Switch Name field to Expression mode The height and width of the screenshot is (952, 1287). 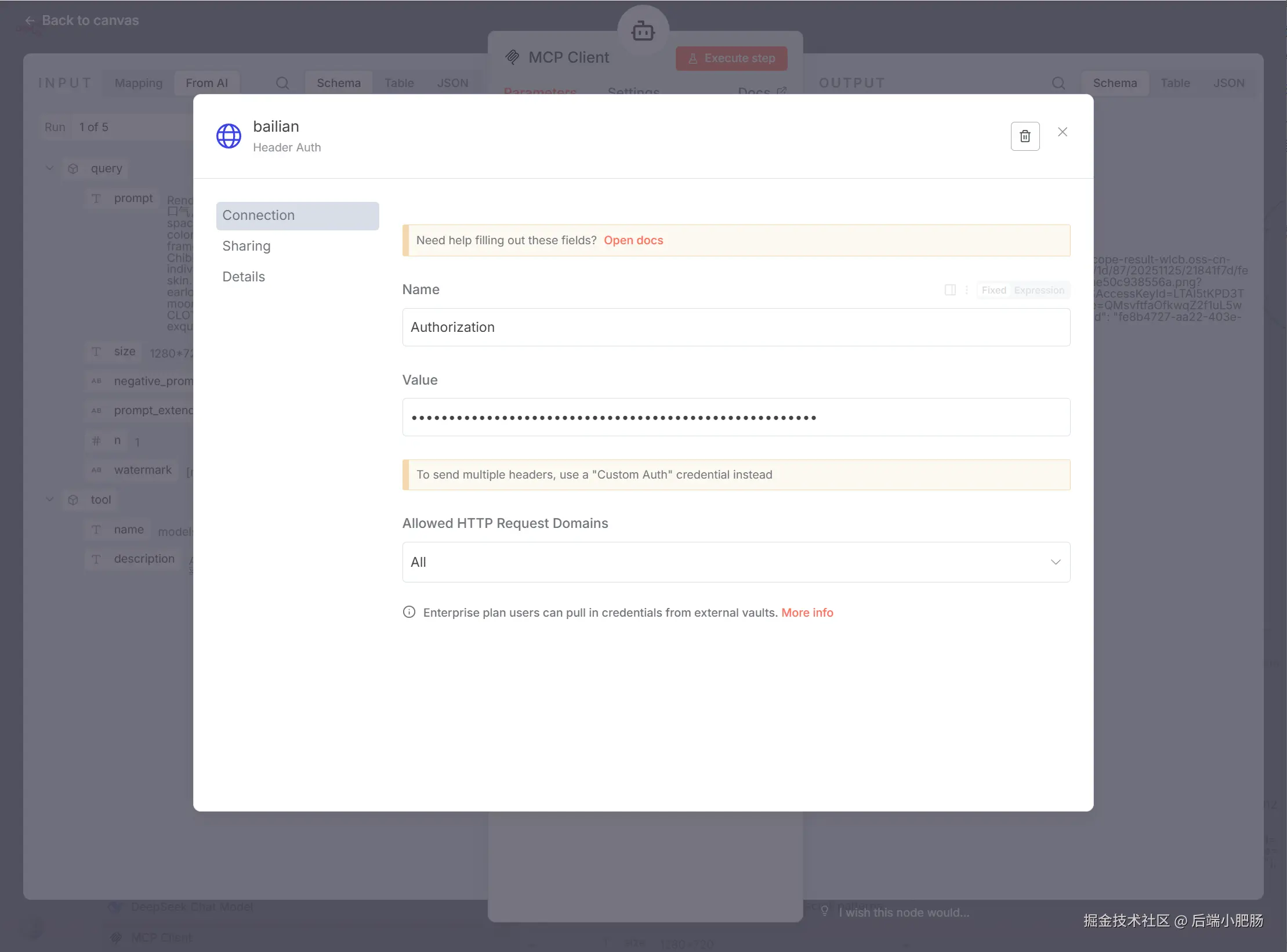[x=1039, y=290]
